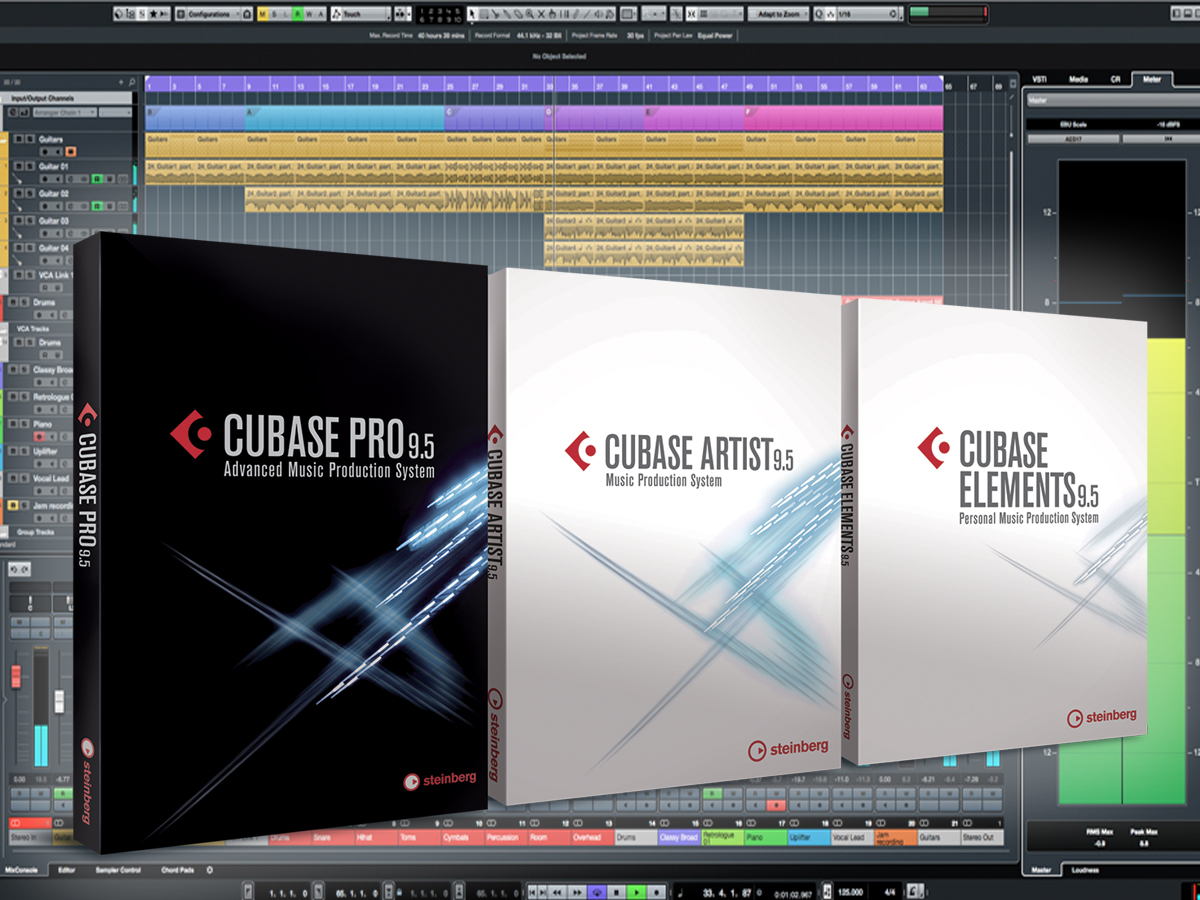Select arranger event F in arranger track
Image resolution: width=1200 pixels, height=900 pixels.
point(843,119)
